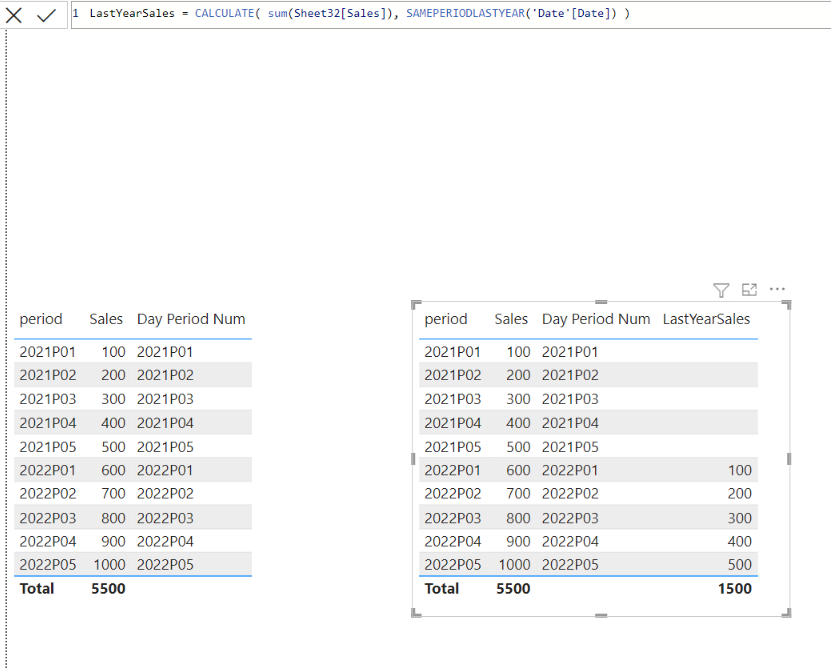Click the Total label in right table

[441, 588]
